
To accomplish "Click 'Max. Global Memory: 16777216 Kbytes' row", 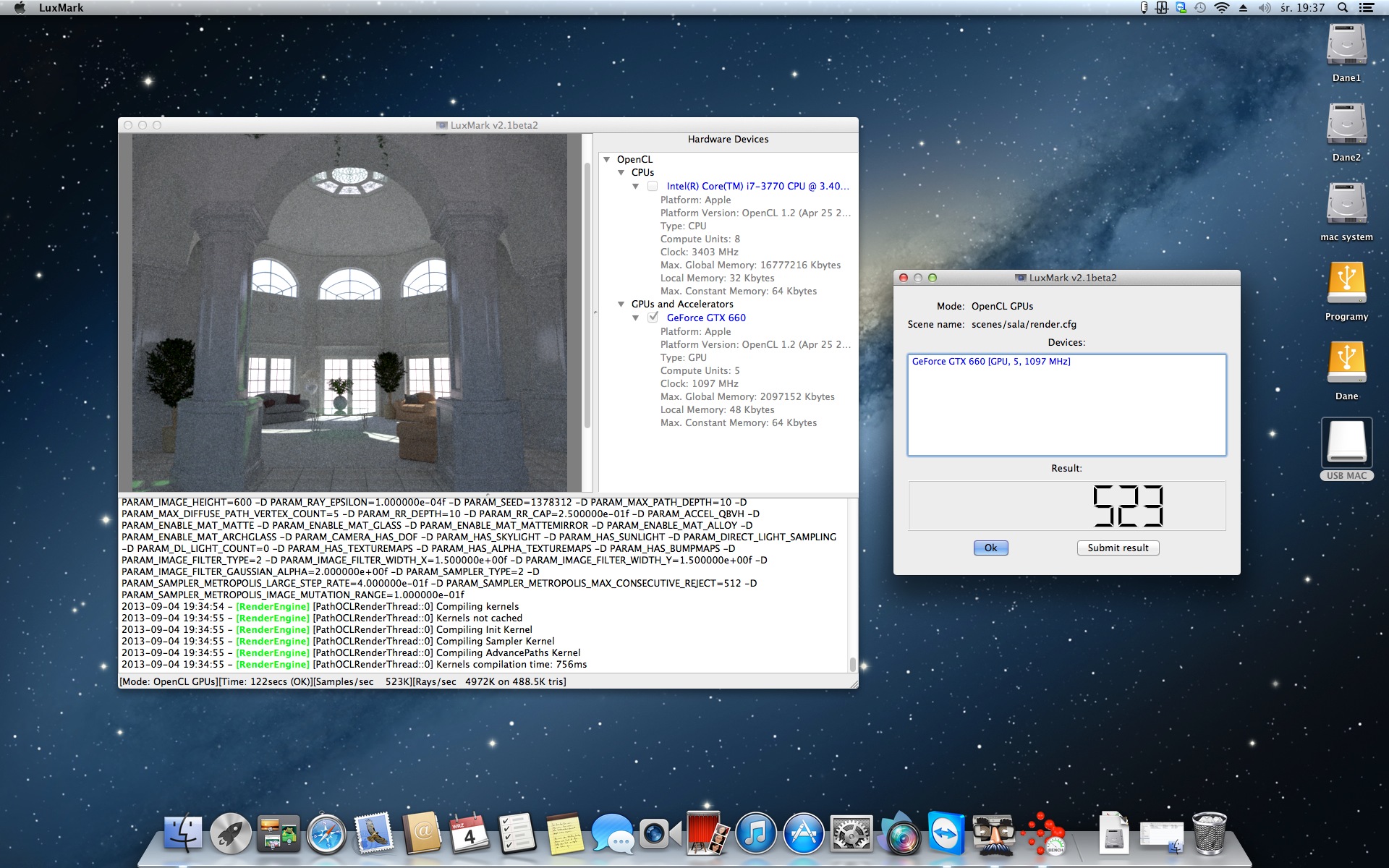I will [x=750, y=265].
